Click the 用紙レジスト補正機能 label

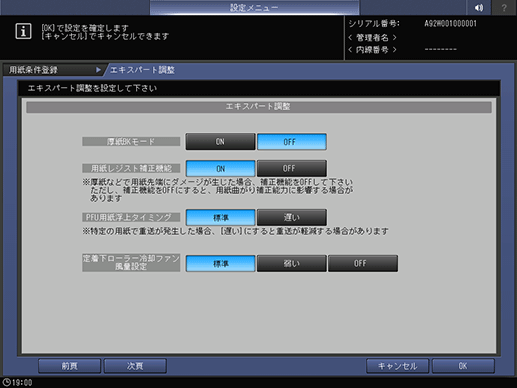click(131, 168)
